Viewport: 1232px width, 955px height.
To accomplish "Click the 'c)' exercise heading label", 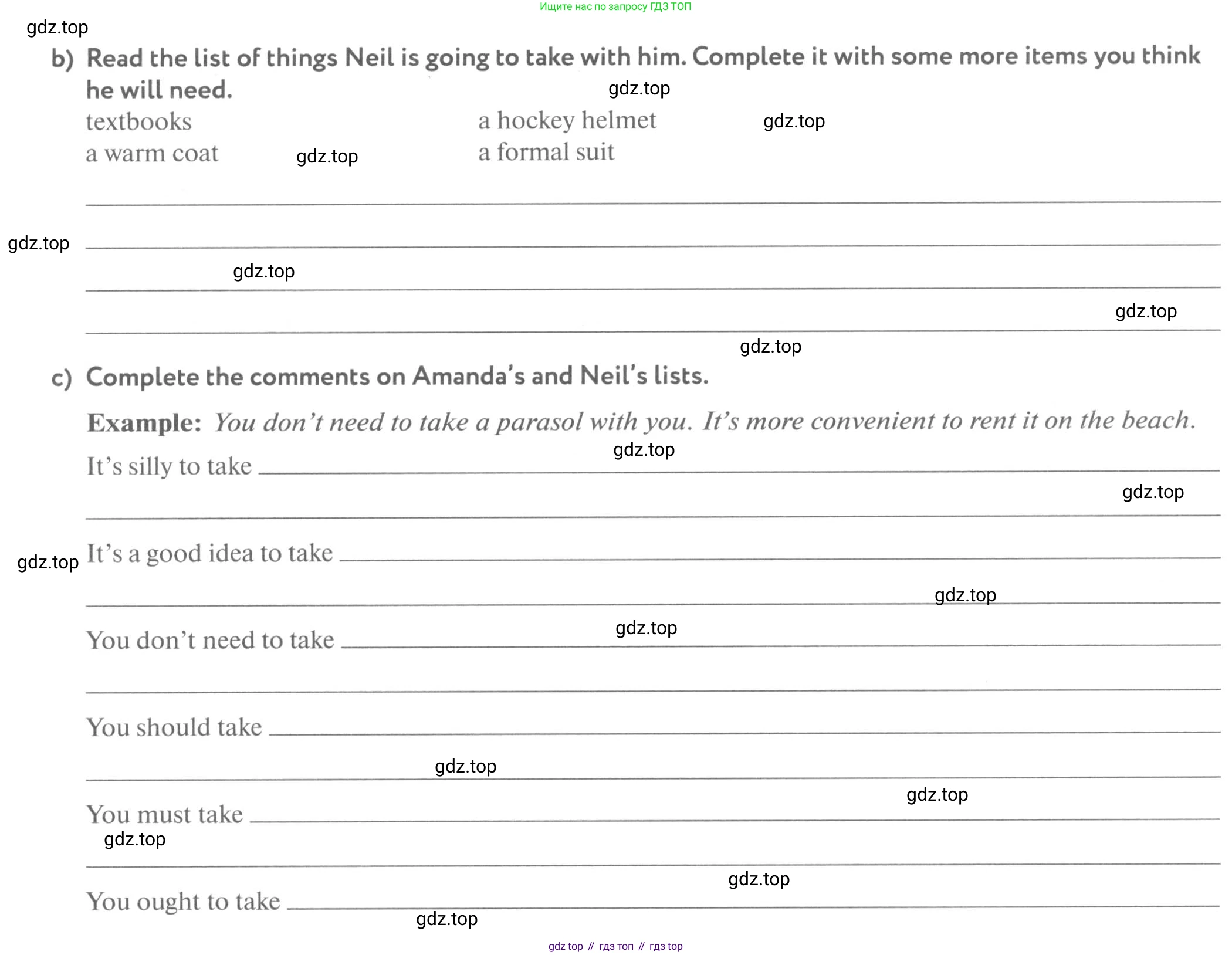I will (x=62, y=378).
